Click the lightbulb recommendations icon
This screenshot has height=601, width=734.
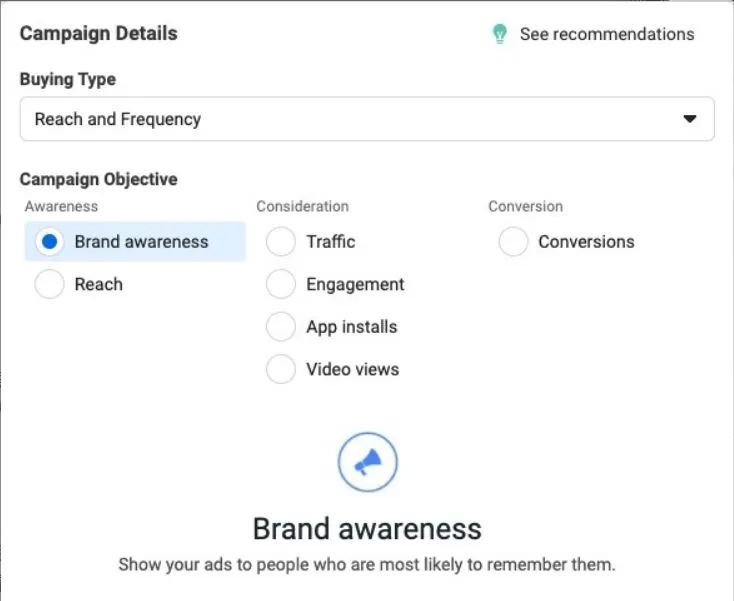pyautogui.click(x=499, y=34)
